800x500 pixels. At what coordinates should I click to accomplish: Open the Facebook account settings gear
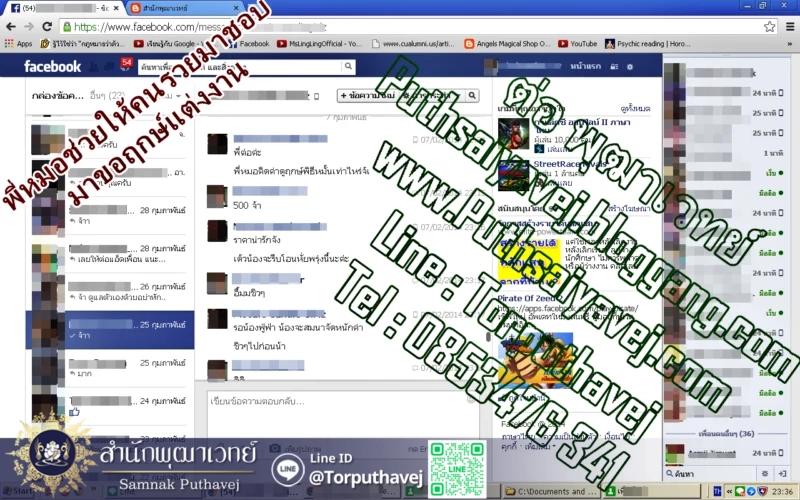click(x=630, y=66)
